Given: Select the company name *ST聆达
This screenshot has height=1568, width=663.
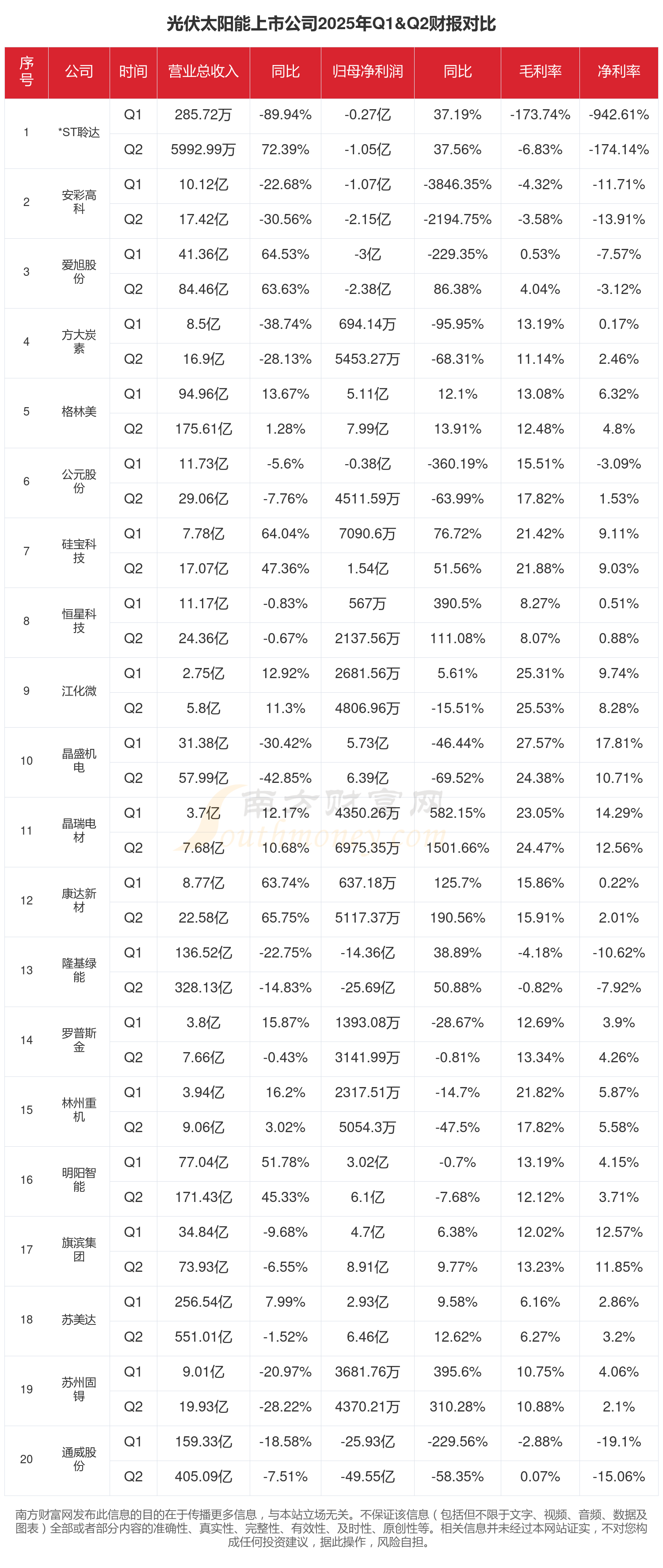Looking at the screenshot, I should click(79, 133).
